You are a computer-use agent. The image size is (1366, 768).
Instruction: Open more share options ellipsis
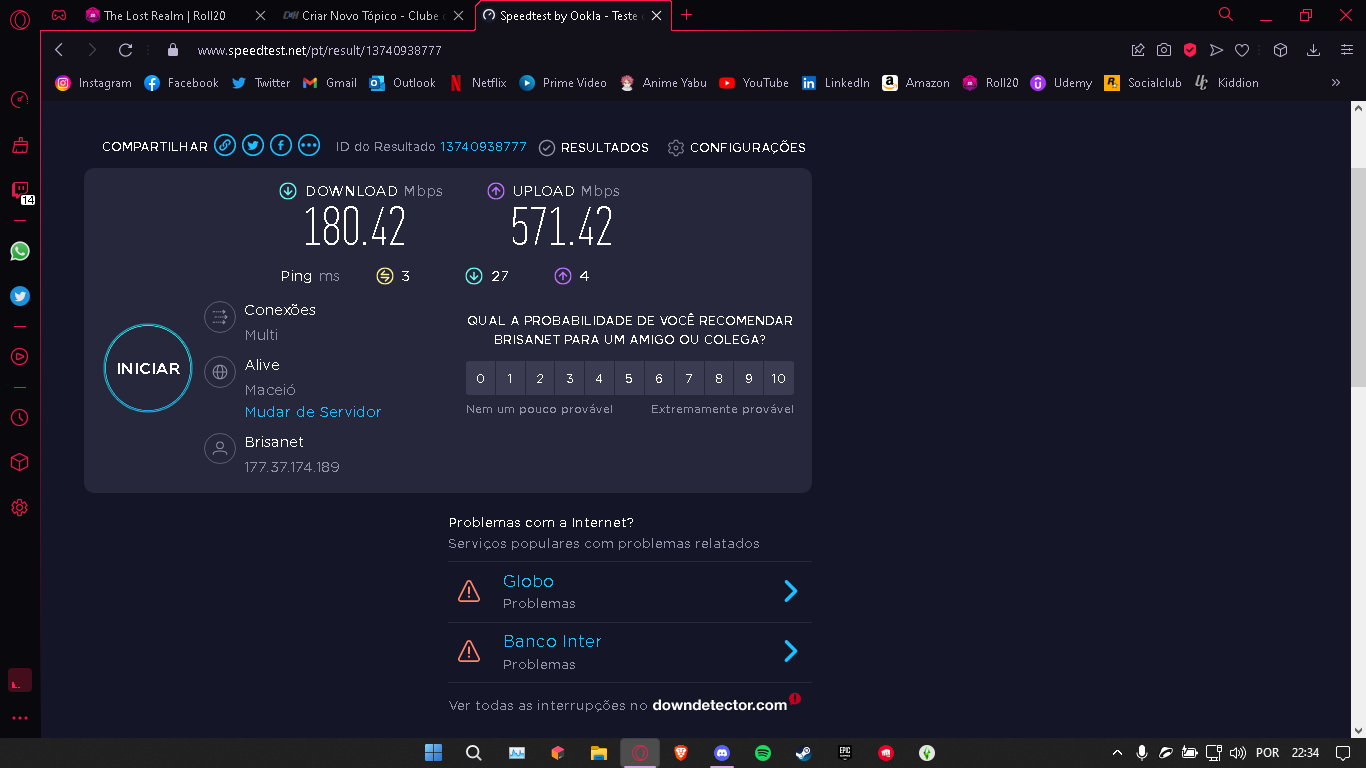tap(309, 146)
